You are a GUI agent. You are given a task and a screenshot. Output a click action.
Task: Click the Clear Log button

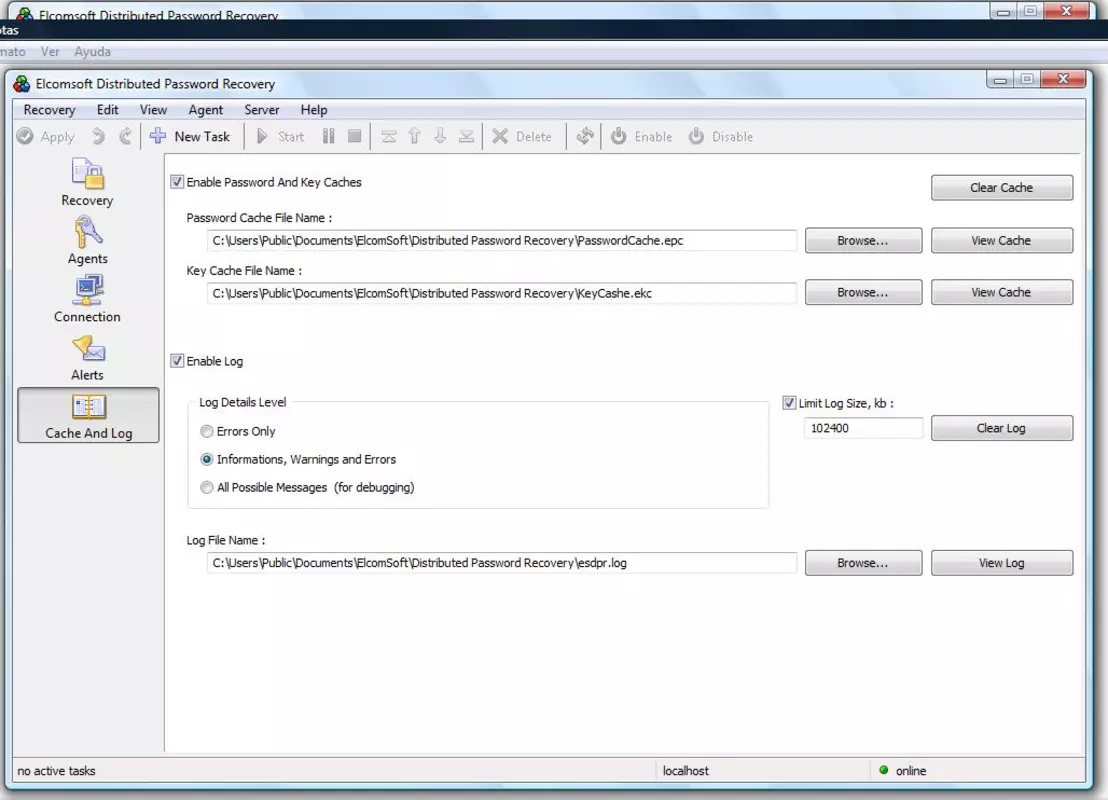click(1001, 428)
